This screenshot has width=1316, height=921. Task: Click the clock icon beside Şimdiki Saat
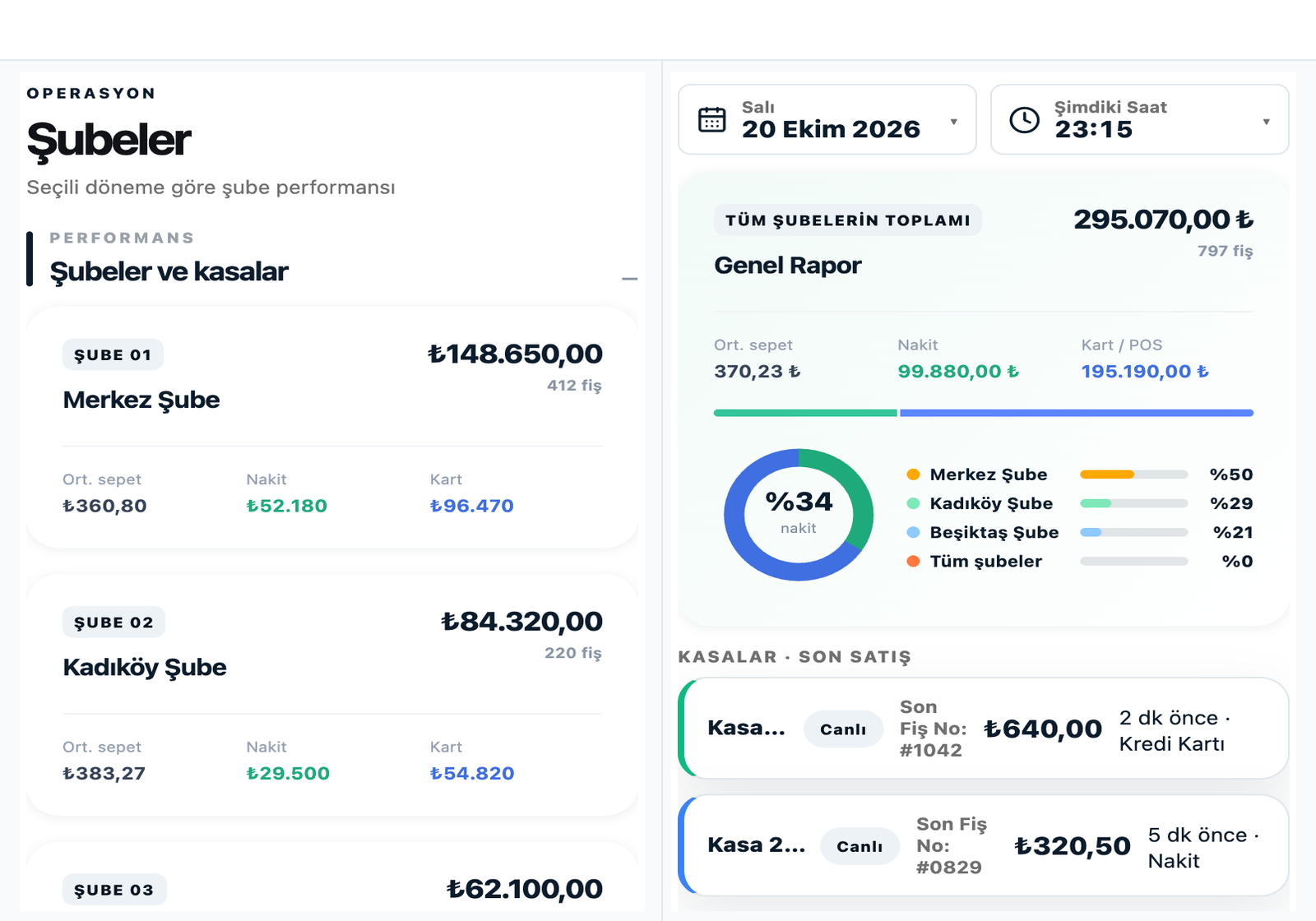point(1024,119)
